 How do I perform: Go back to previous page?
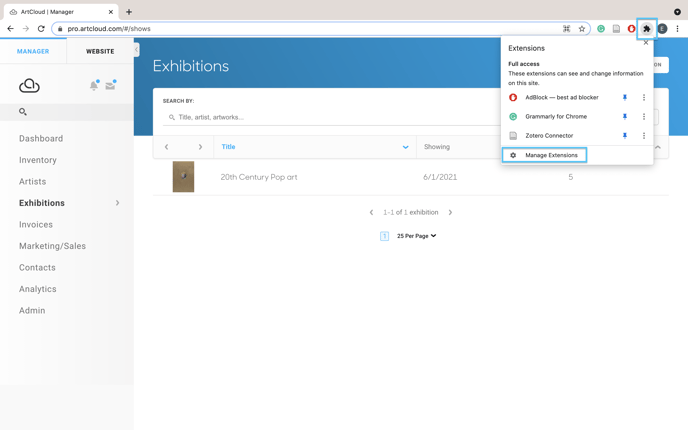(11, 29)
